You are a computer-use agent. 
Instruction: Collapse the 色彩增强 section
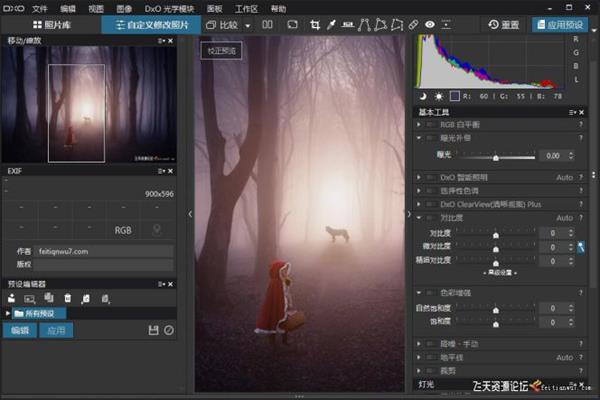(x=419, y=292)
